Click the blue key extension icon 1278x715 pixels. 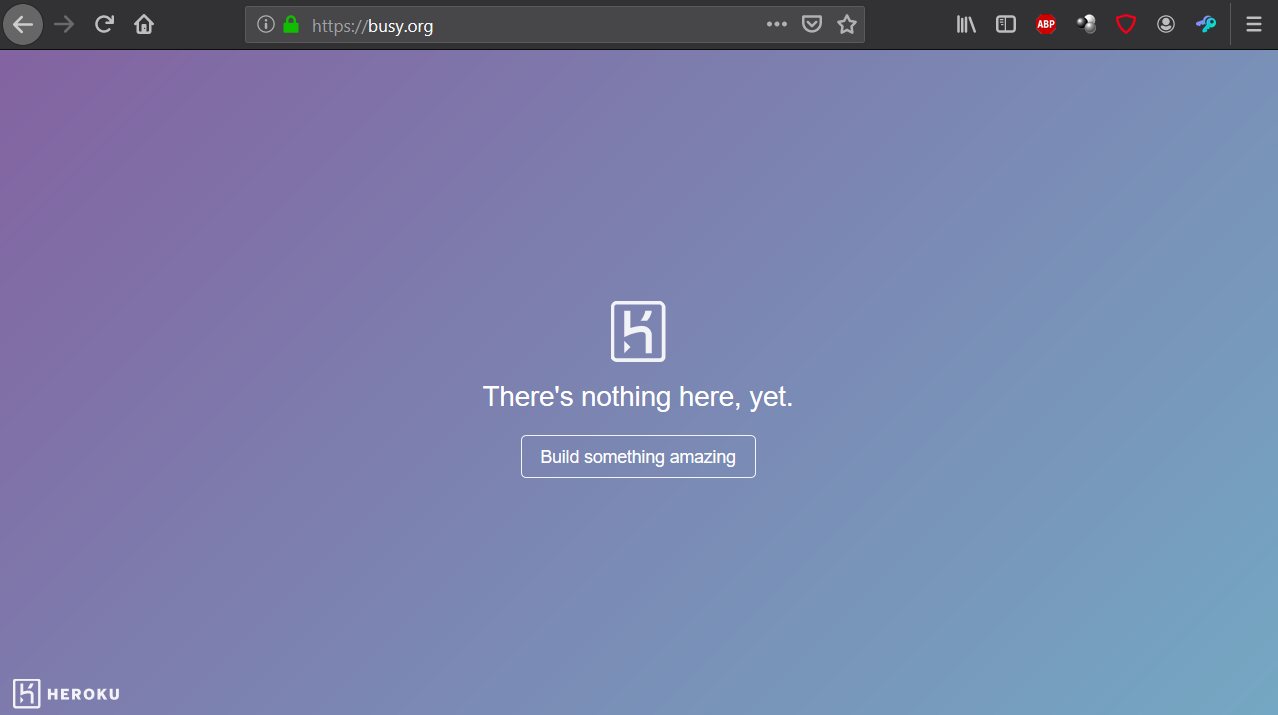1206,24
